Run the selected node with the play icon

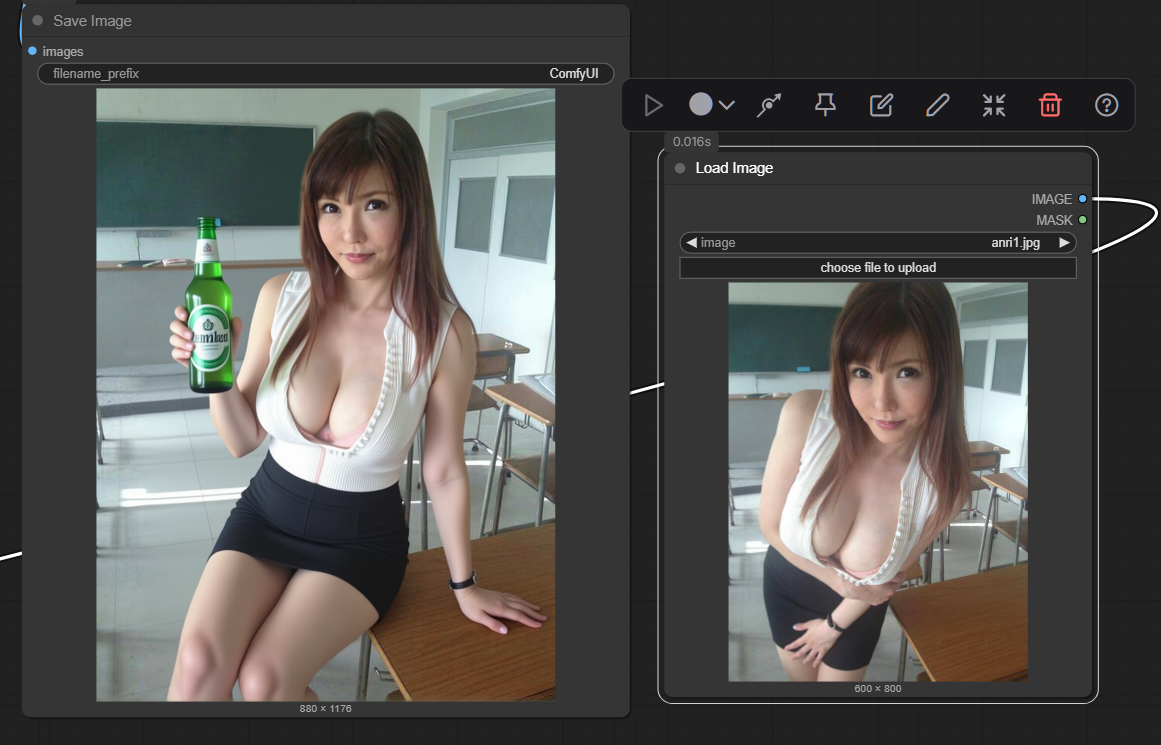click(x=652, y=105)
